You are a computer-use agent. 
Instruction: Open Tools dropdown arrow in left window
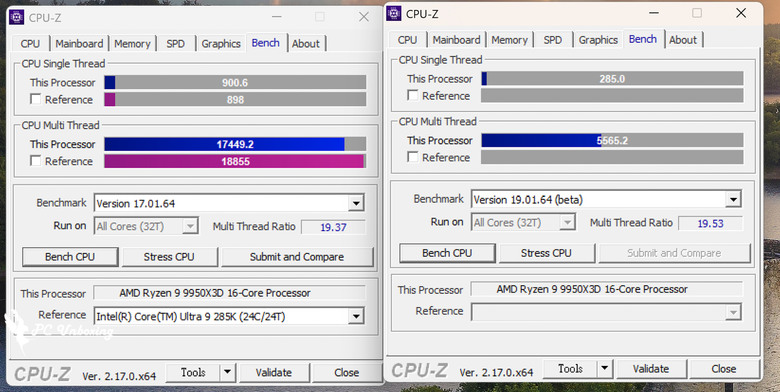pyautogui.click(x=227, y=372)
